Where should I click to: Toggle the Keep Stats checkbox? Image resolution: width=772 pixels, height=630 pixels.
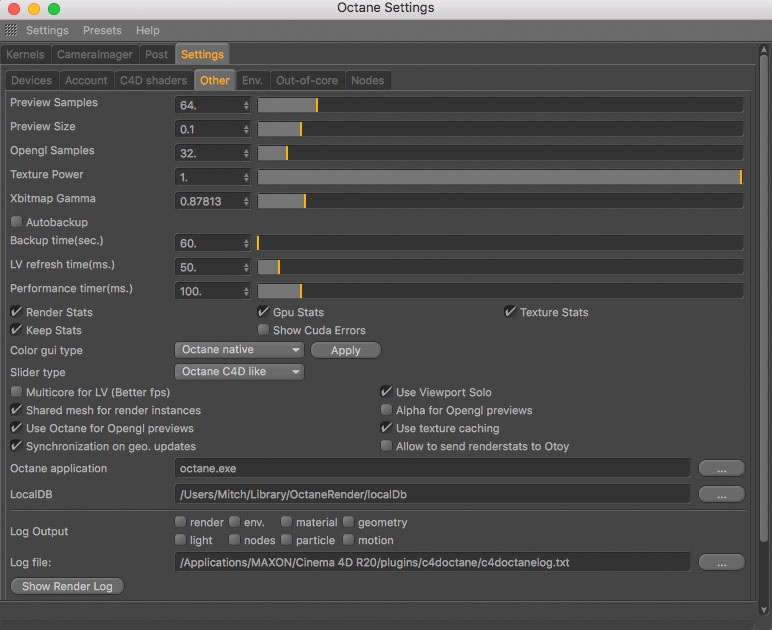pyautogui.click(x=16, y=330)
